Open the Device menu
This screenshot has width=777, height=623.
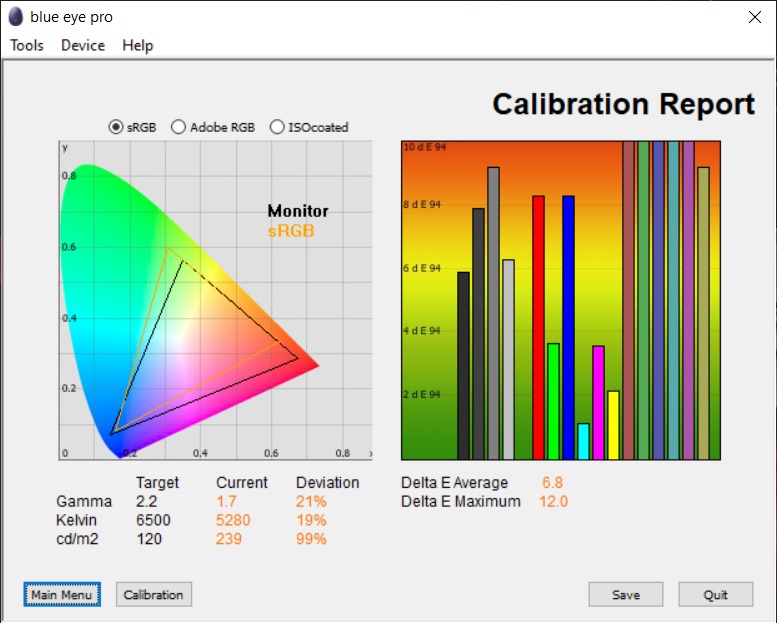tap(83, 45)
